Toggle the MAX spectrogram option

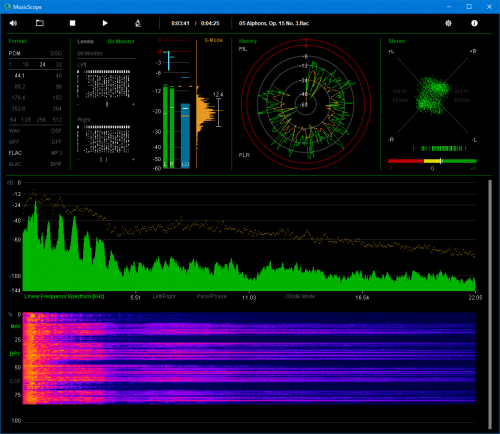tap(16, 326)
